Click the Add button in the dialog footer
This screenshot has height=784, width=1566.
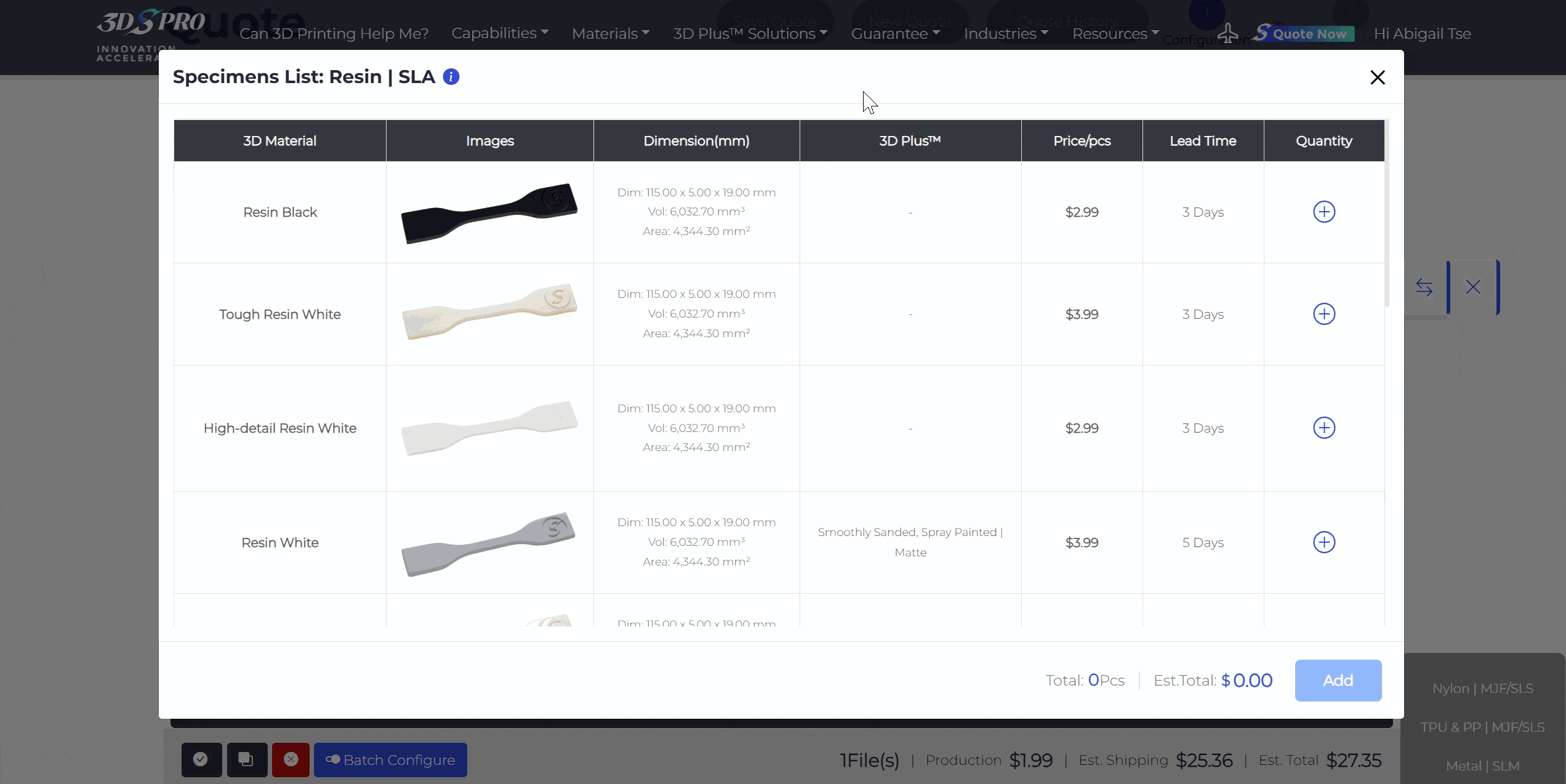click(x=1338, y=681)
